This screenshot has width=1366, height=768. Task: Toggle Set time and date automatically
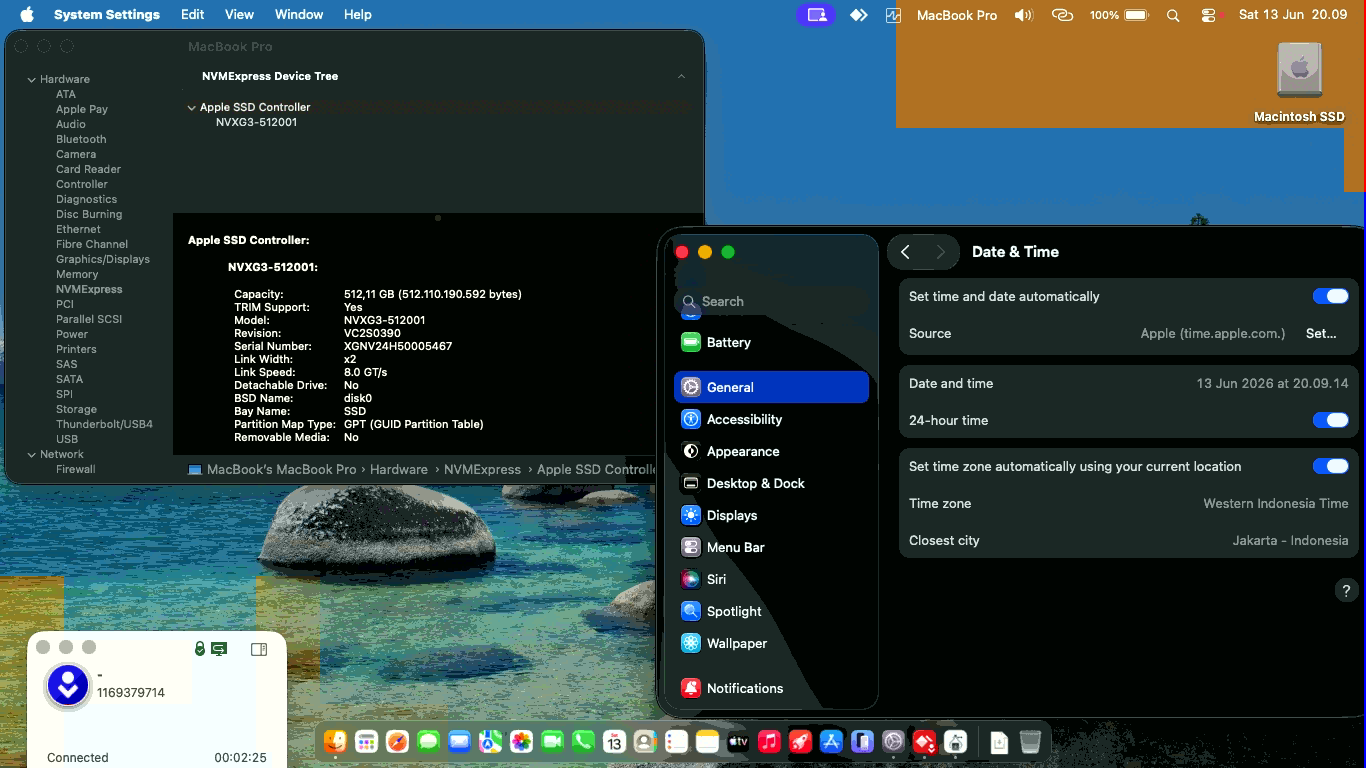point(1331,296)
